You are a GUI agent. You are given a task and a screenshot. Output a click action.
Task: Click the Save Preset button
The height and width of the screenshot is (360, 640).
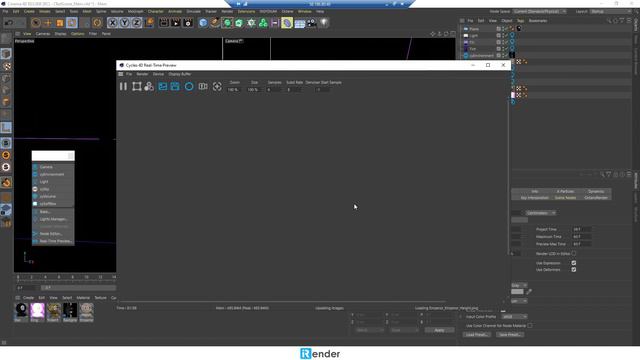pyautogui.click(x=510, y=335)
